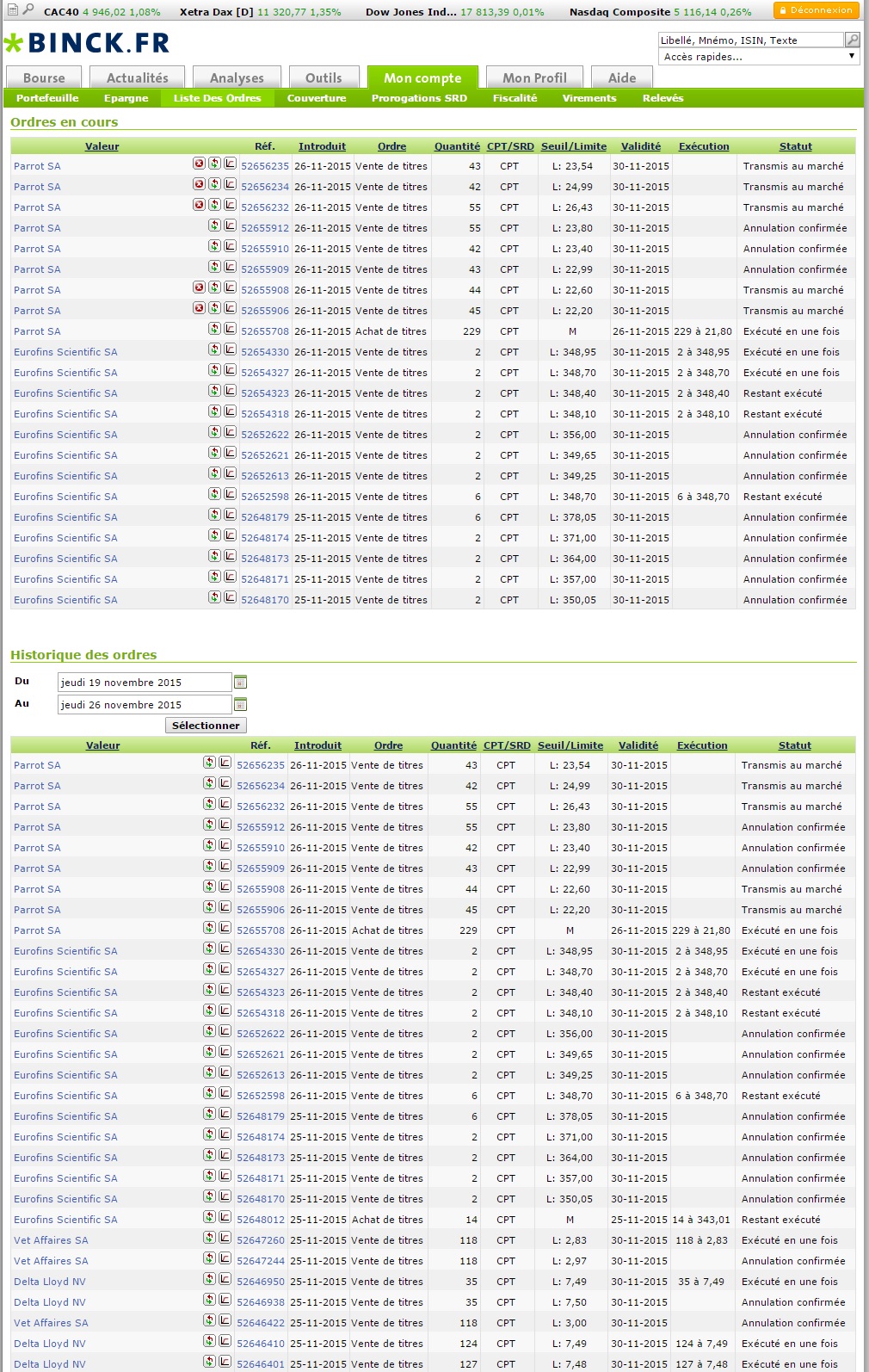This screenshot has width=869, height=1372.
Task: Click the magnifier icon beside the CAC40 ticker
Action: point(28,9)
